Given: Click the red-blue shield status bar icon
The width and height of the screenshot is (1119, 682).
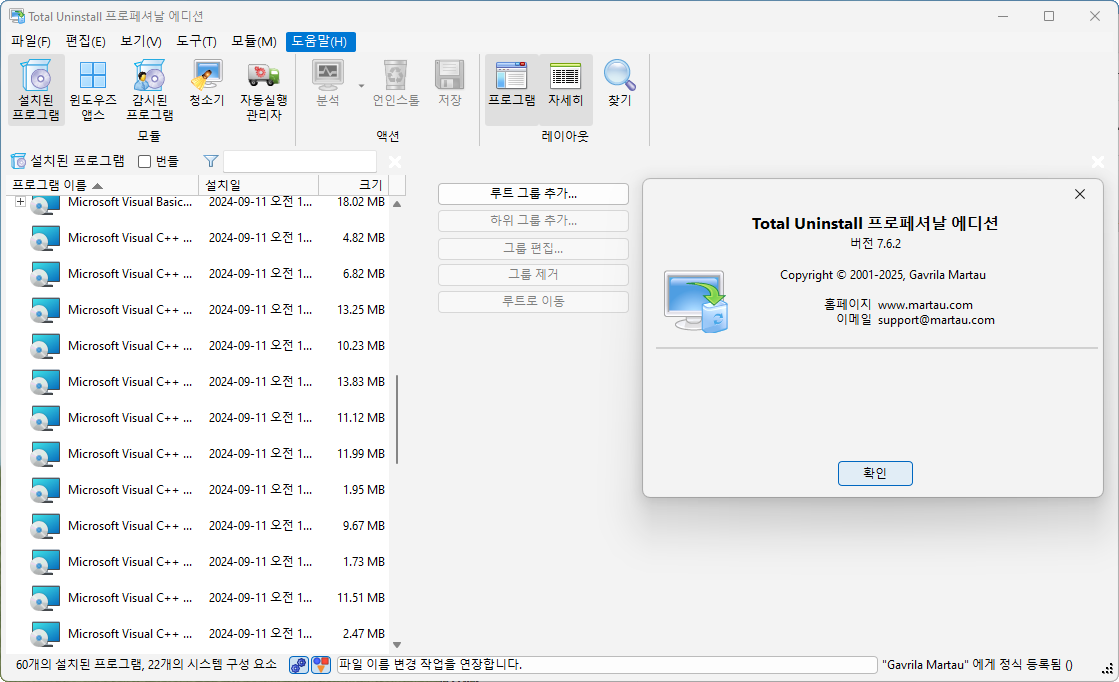Looking at the screenshot, I should pyautogui.click(x=321, y=665).
